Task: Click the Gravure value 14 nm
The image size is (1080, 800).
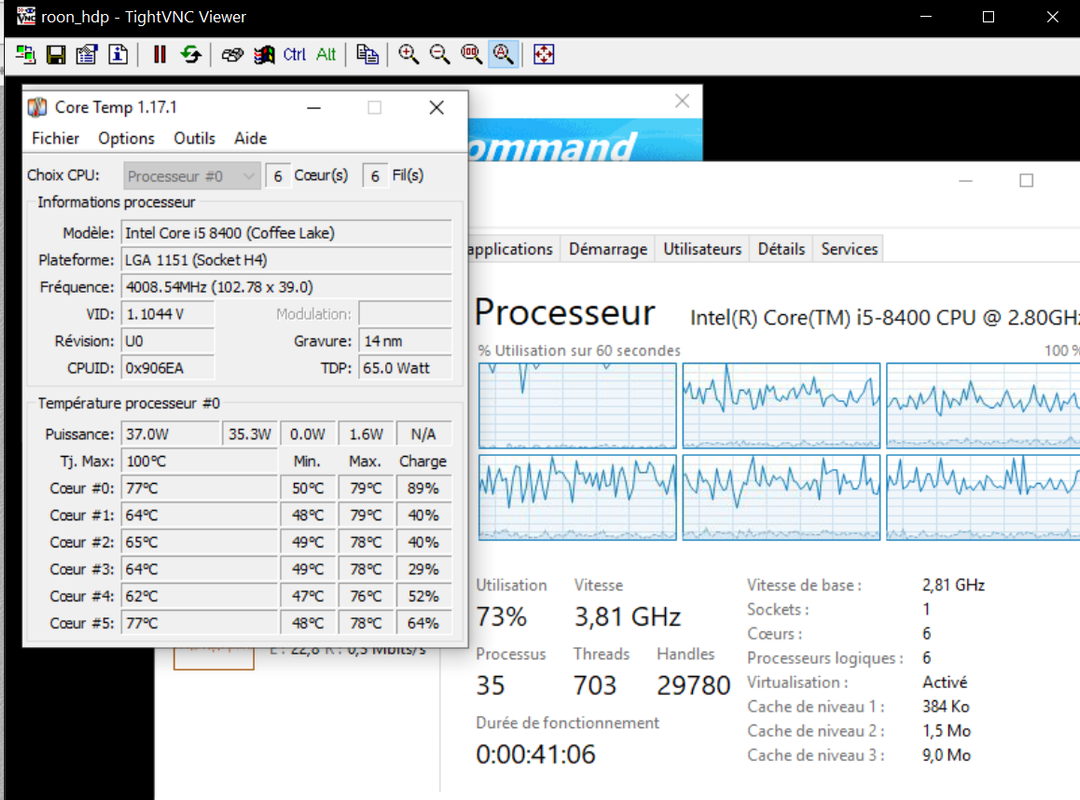Action: point(405,341)
